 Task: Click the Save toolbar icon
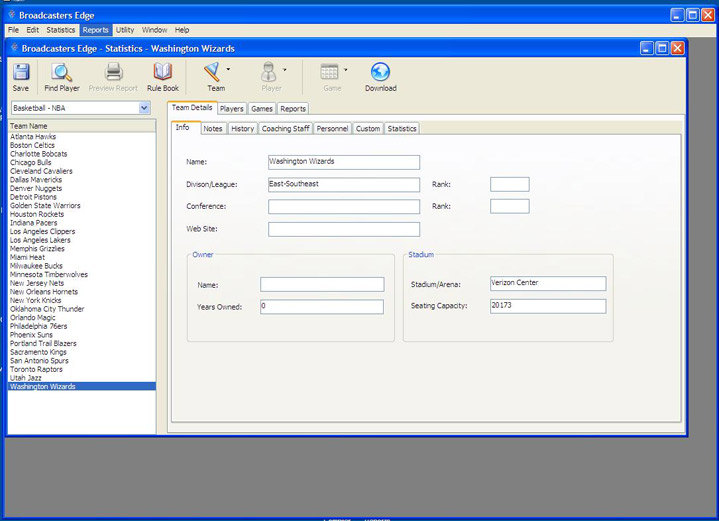[21, 72]
